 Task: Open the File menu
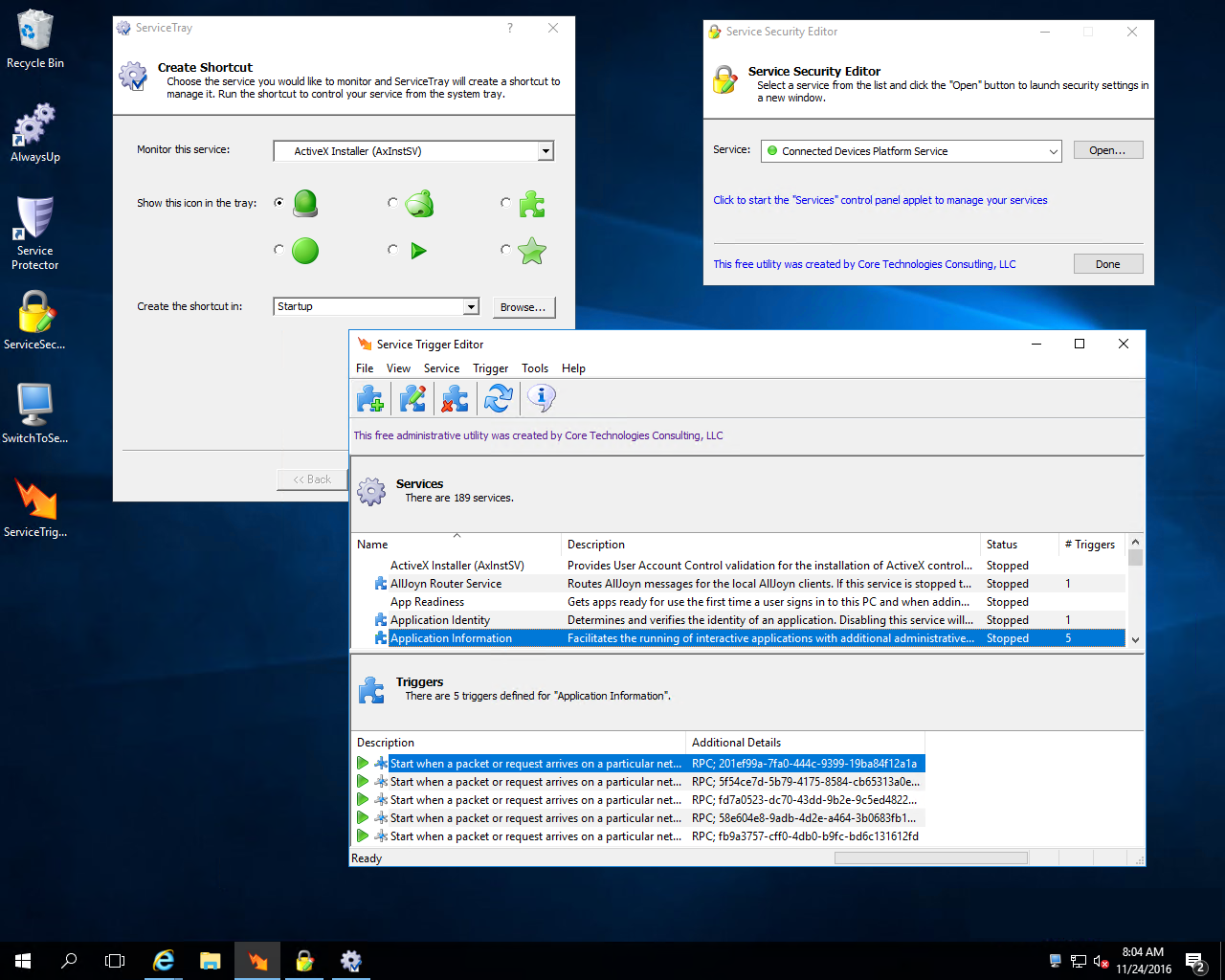365,368
